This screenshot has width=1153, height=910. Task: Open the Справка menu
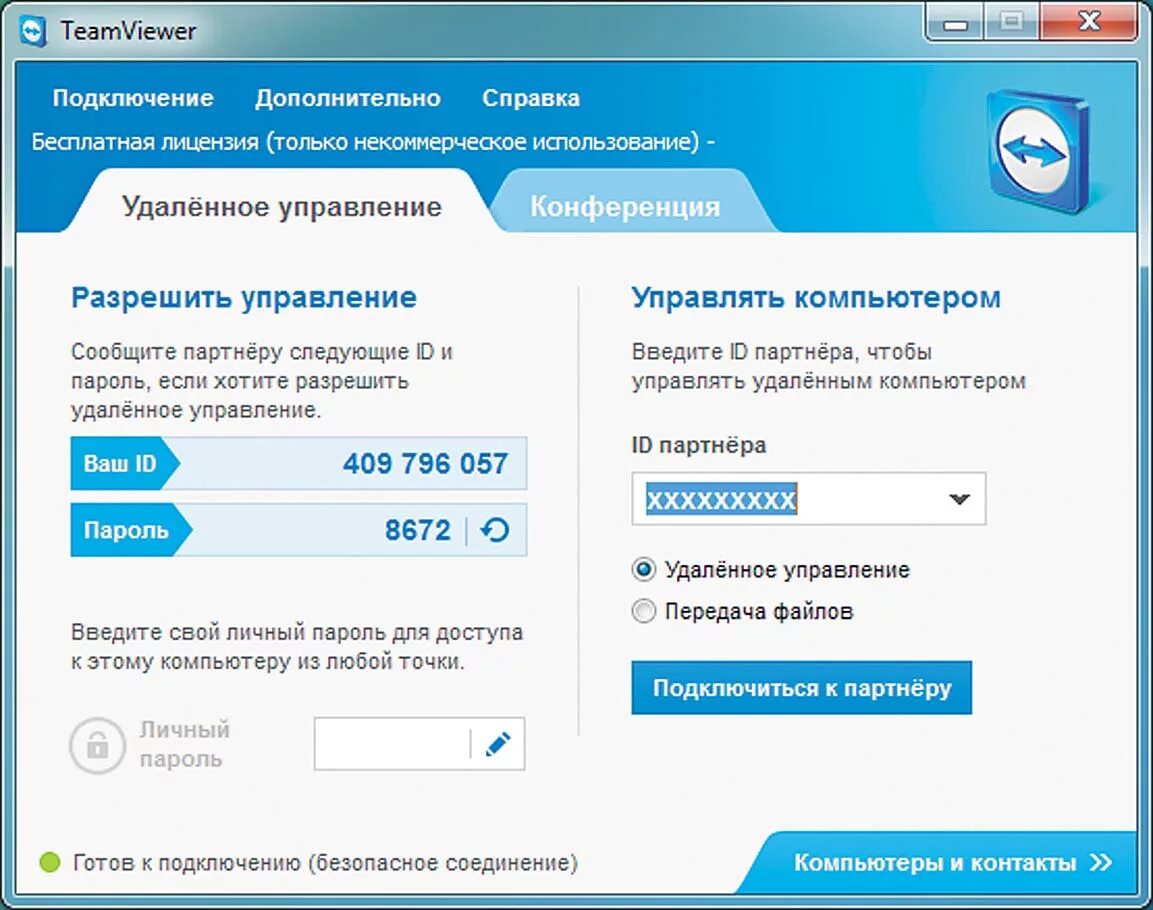[x=530, y=98]
